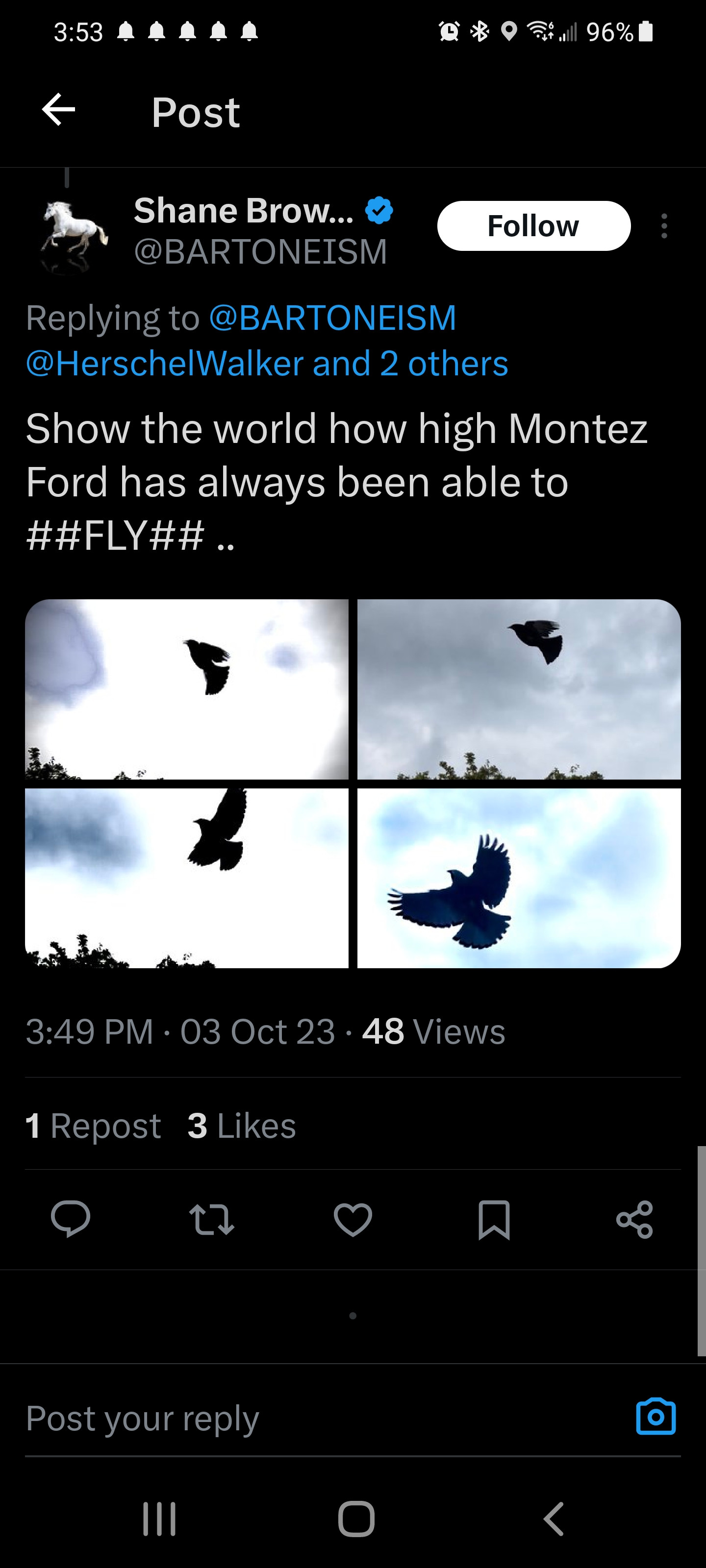This screenshot has height=1568, width=706.
Task: View the 1 Repost list
Action: [93, 1126]
